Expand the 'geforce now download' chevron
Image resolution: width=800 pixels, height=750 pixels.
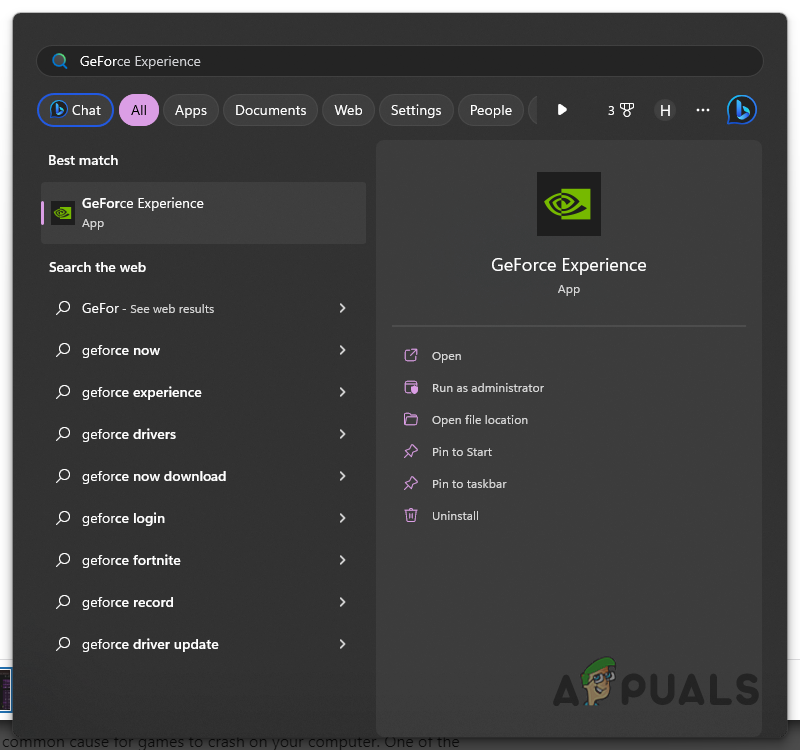pos(342,476)
